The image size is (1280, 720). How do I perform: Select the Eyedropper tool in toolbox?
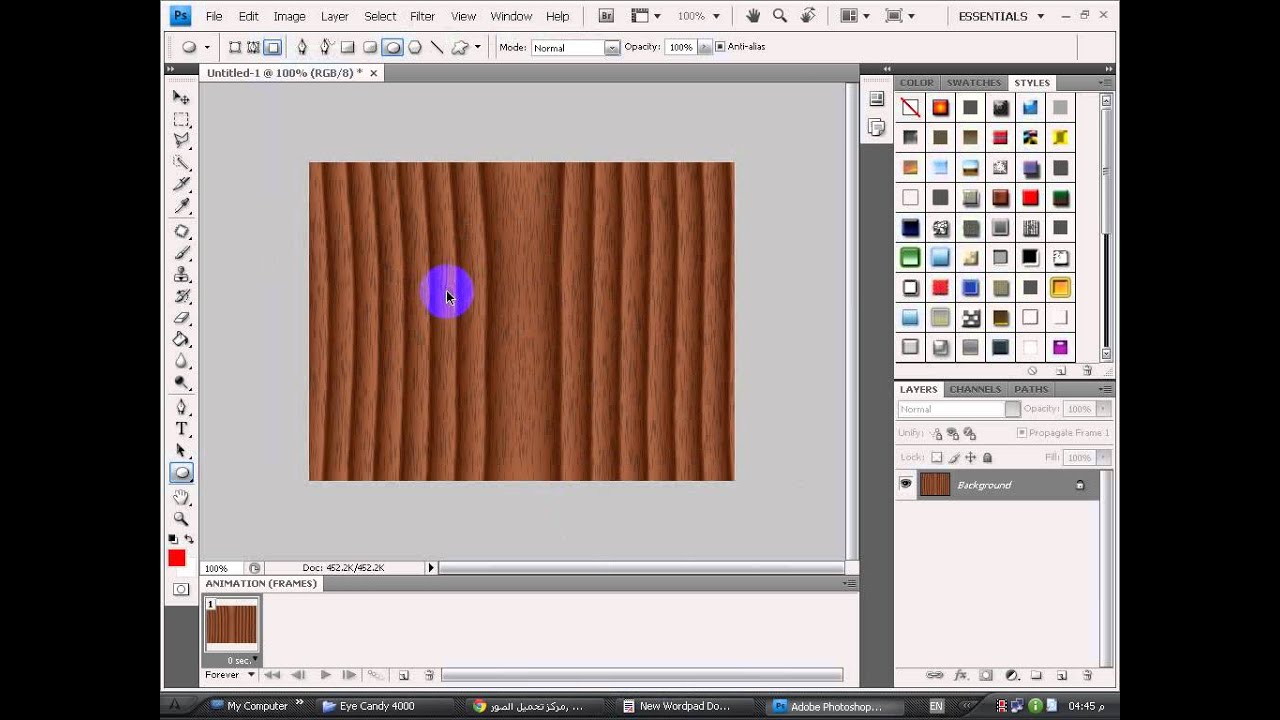click(x=181, y=206)
